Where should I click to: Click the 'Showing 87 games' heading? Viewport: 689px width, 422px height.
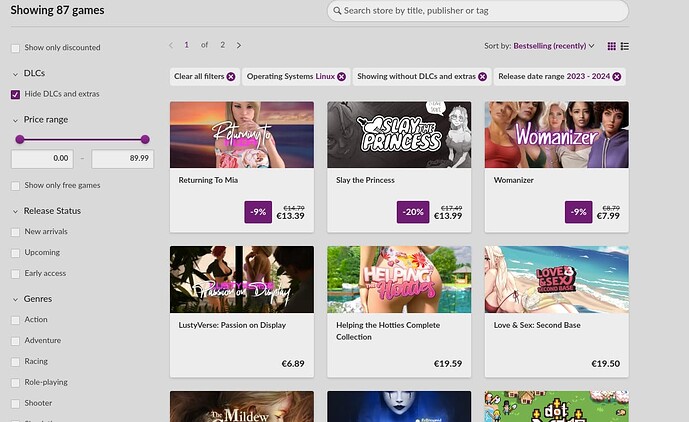click(x=58, y=10)
